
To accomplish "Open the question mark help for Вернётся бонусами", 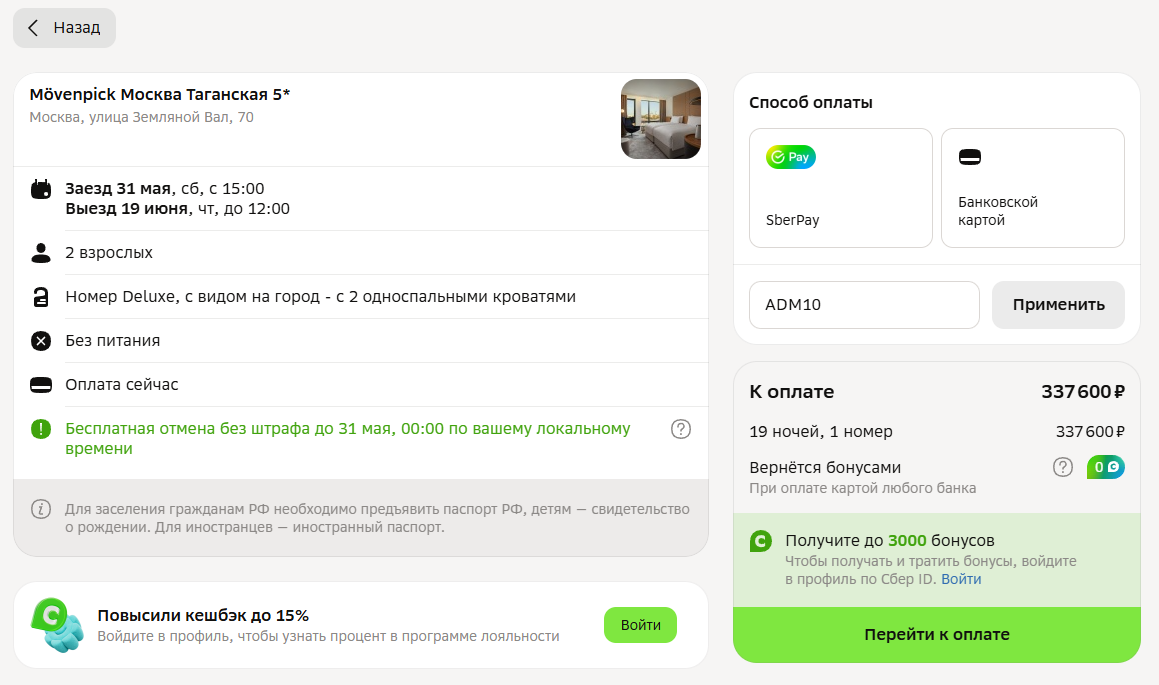I will pyautogui.click(x=1063, y=467).
